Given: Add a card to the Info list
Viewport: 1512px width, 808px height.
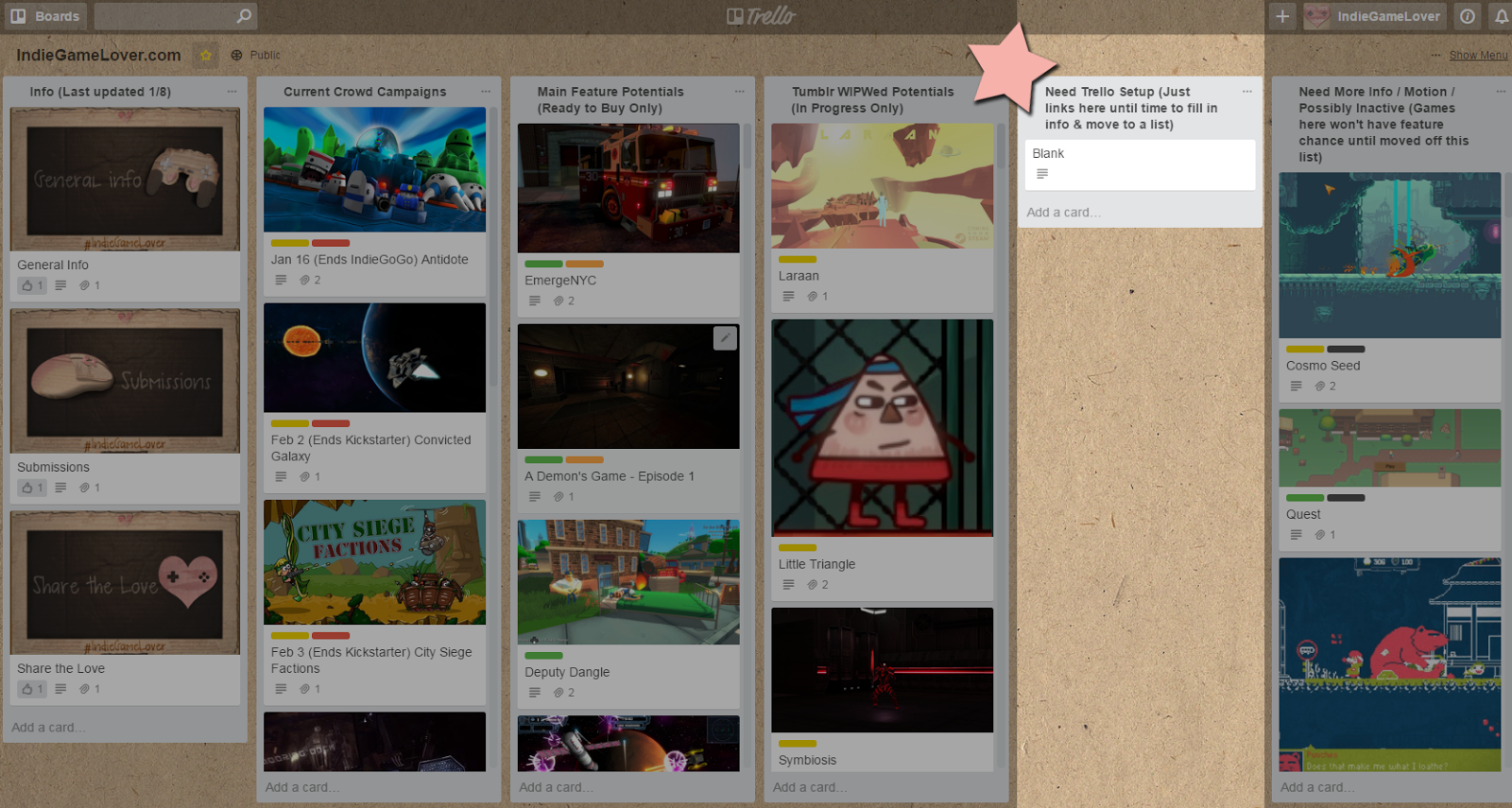Looking at the screenshot, I should (x=48, y=728).
